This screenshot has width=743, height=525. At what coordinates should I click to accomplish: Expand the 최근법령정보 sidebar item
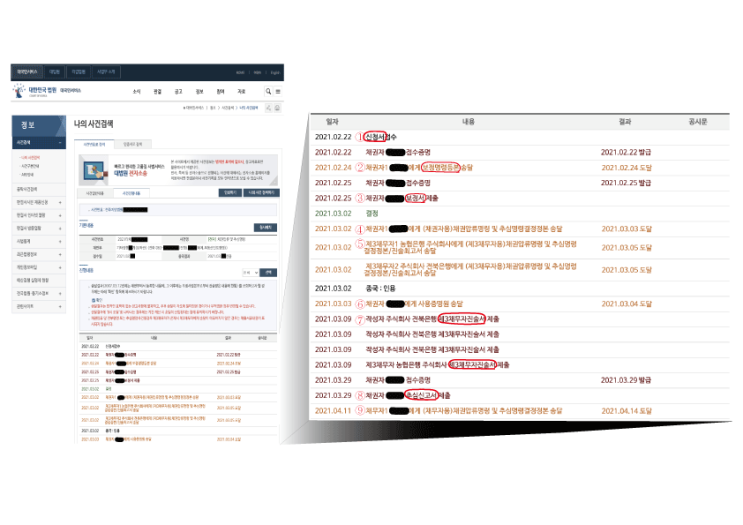(x=39, y=254)
